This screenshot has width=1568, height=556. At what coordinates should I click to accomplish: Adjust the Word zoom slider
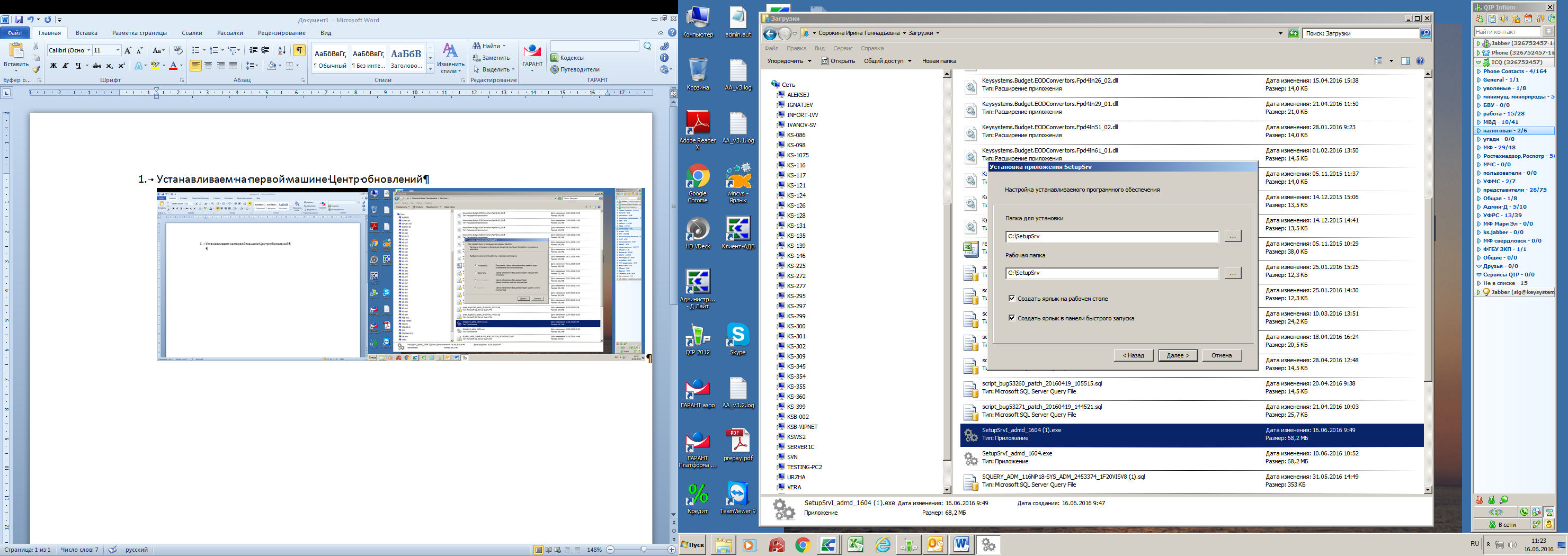tap(644, 549)
